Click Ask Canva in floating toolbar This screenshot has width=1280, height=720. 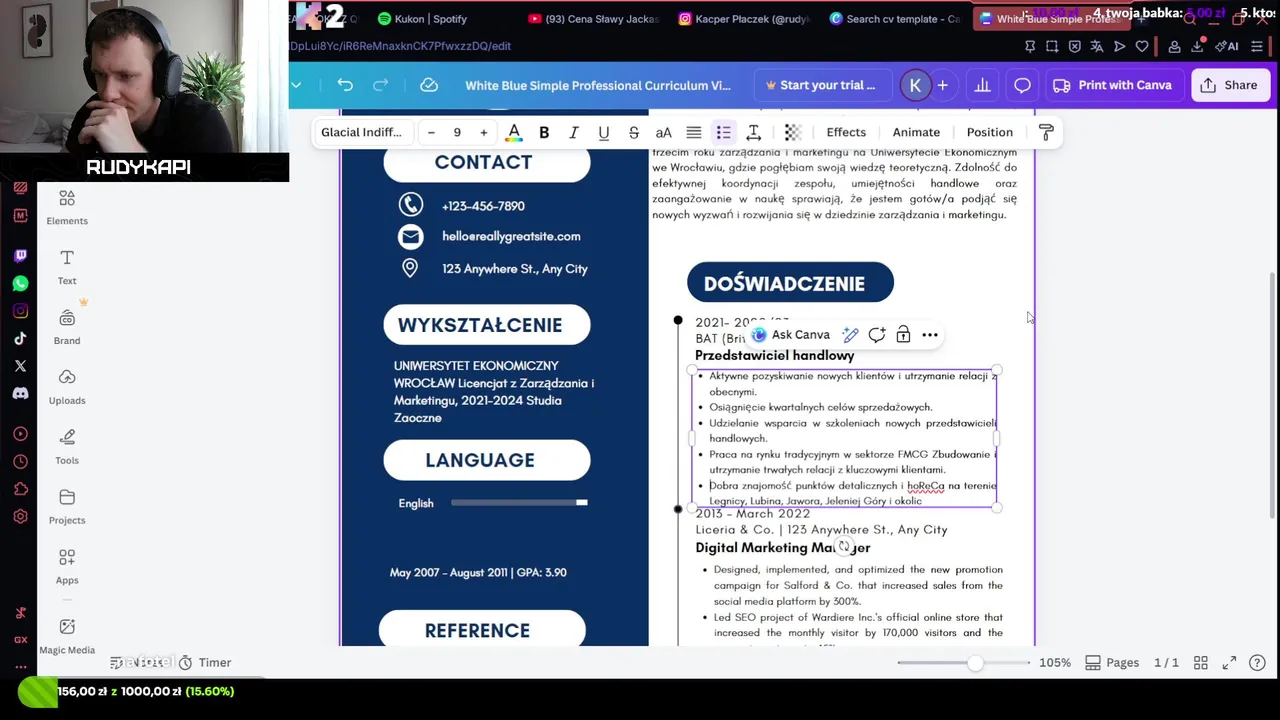click(791, 335)
